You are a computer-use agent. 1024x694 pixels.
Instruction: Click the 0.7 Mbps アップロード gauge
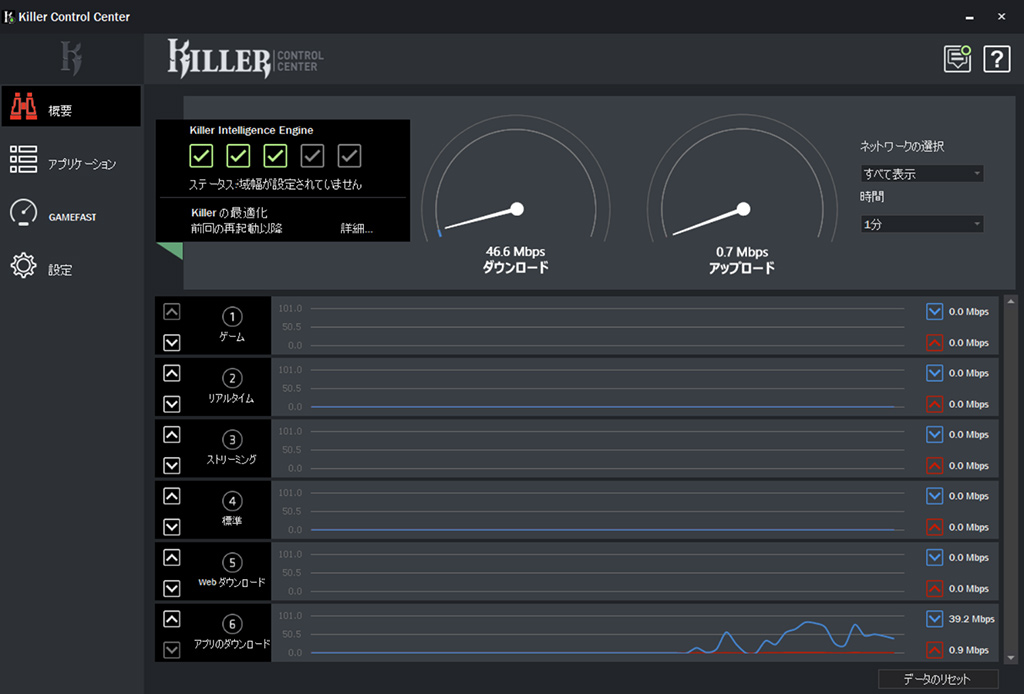coord(742,196)
